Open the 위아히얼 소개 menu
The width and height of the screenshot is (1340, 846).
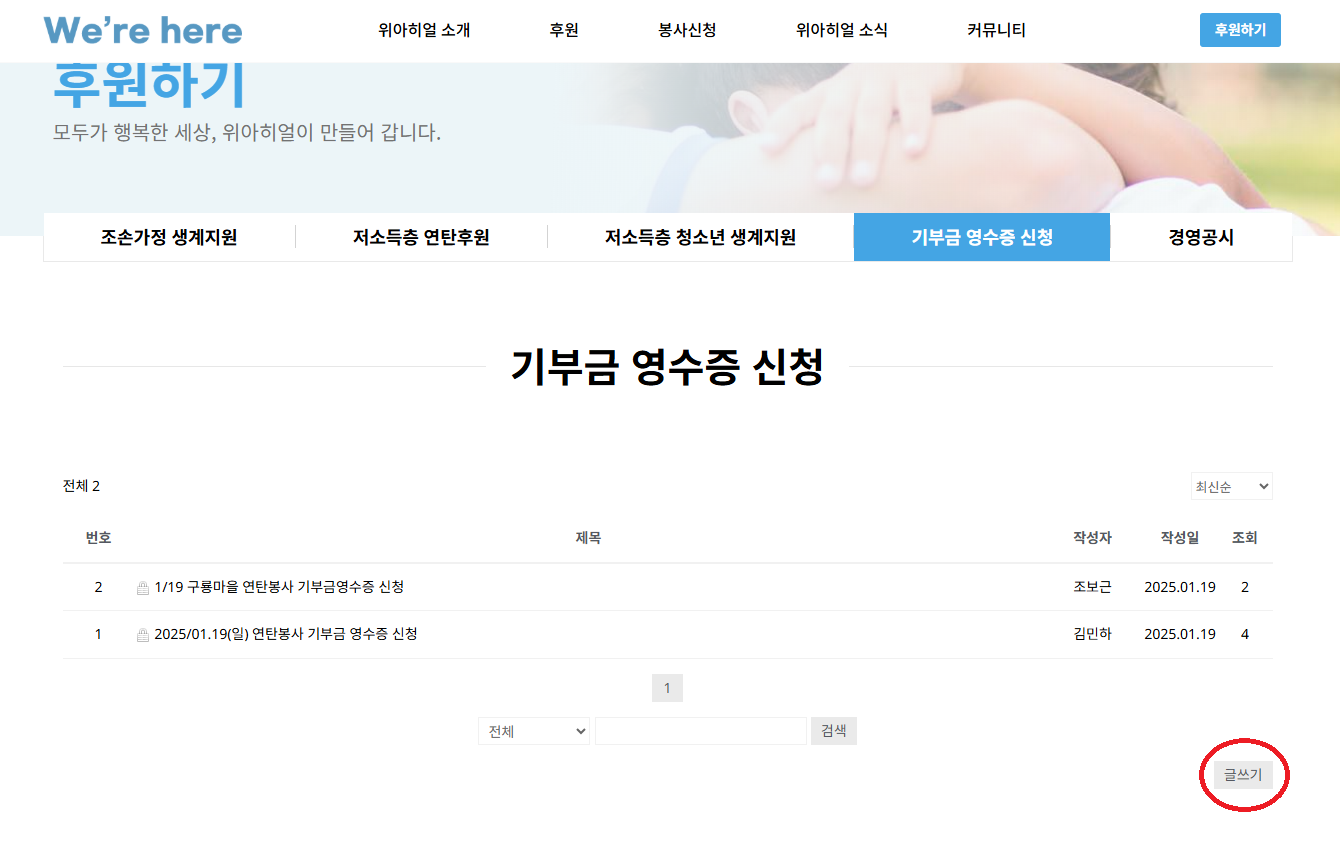pos(424,30)
